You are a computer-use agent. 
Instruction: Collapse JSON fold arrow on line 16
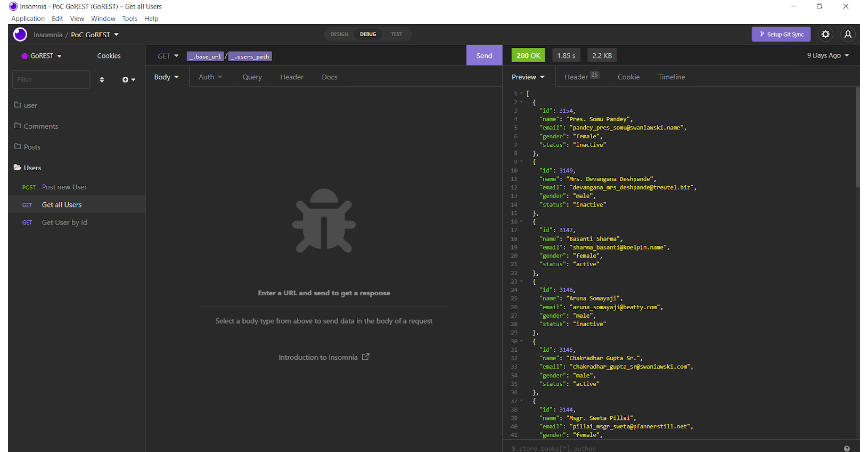pyautogui.click(x=521, y=222)
